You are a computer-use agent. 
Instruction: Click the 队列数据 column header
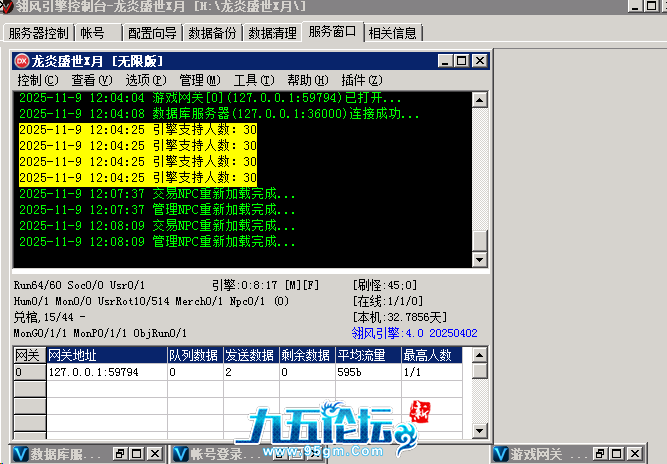[x=195, y=355]
